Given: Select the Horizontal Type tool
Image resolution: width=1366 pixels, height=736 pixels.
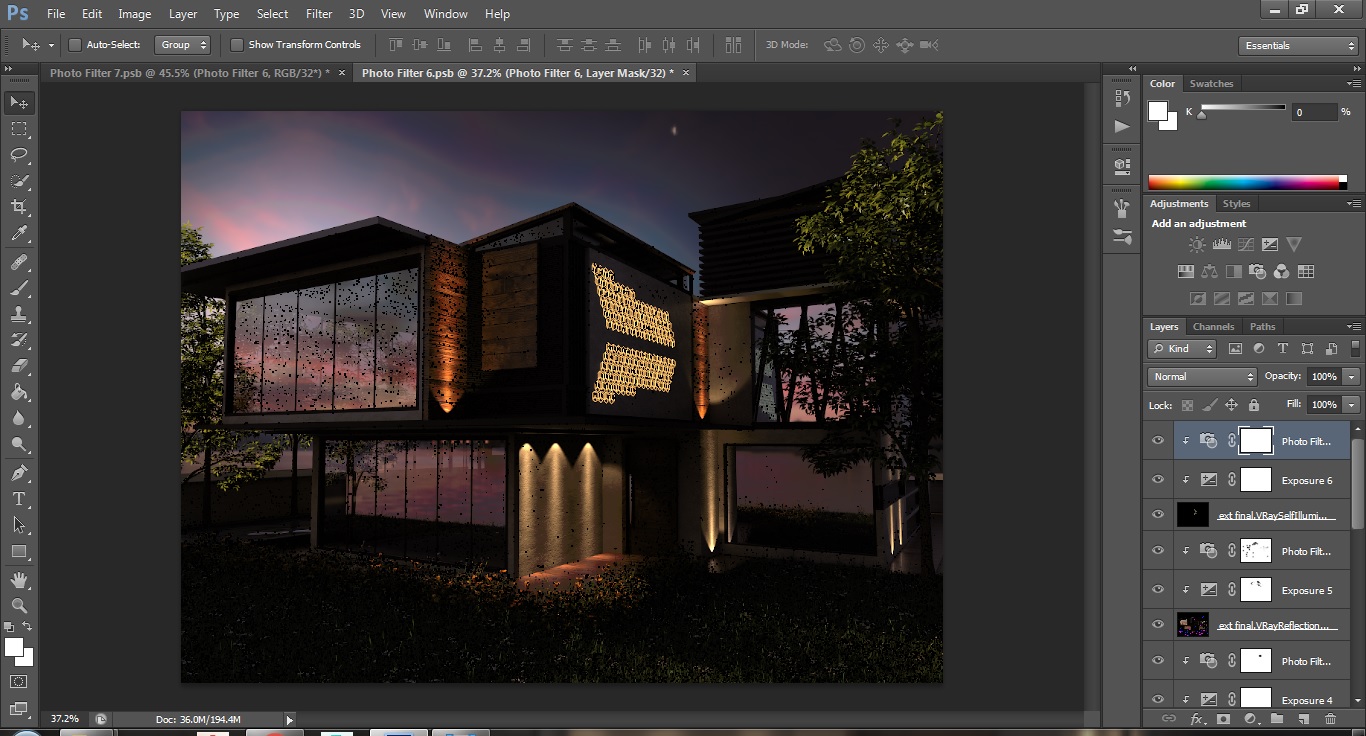Looking at the screenshot, I should [19, 499].
